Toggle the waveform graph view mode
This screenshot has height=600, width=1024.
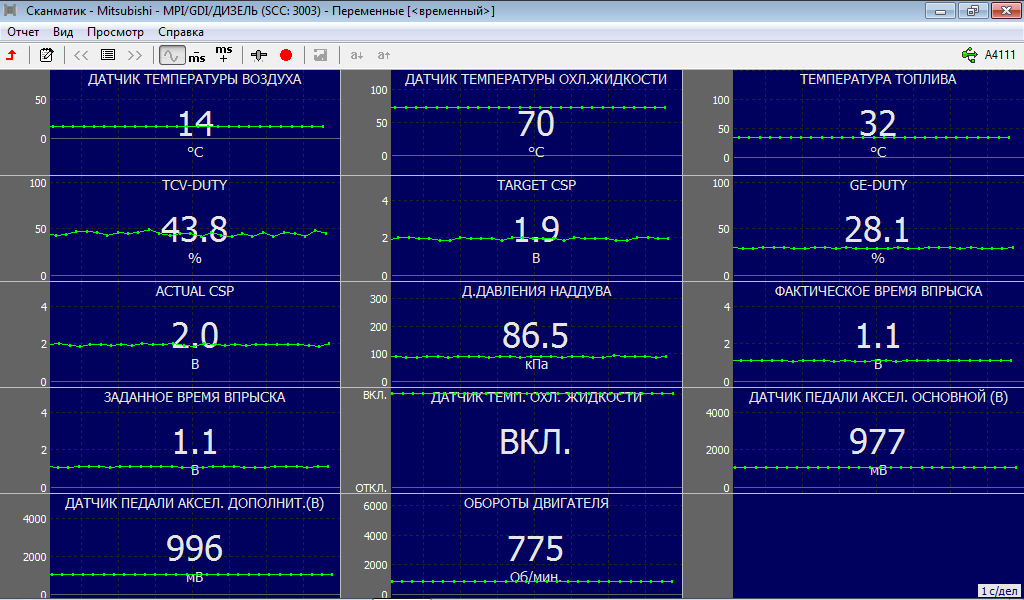coord(172,55)
